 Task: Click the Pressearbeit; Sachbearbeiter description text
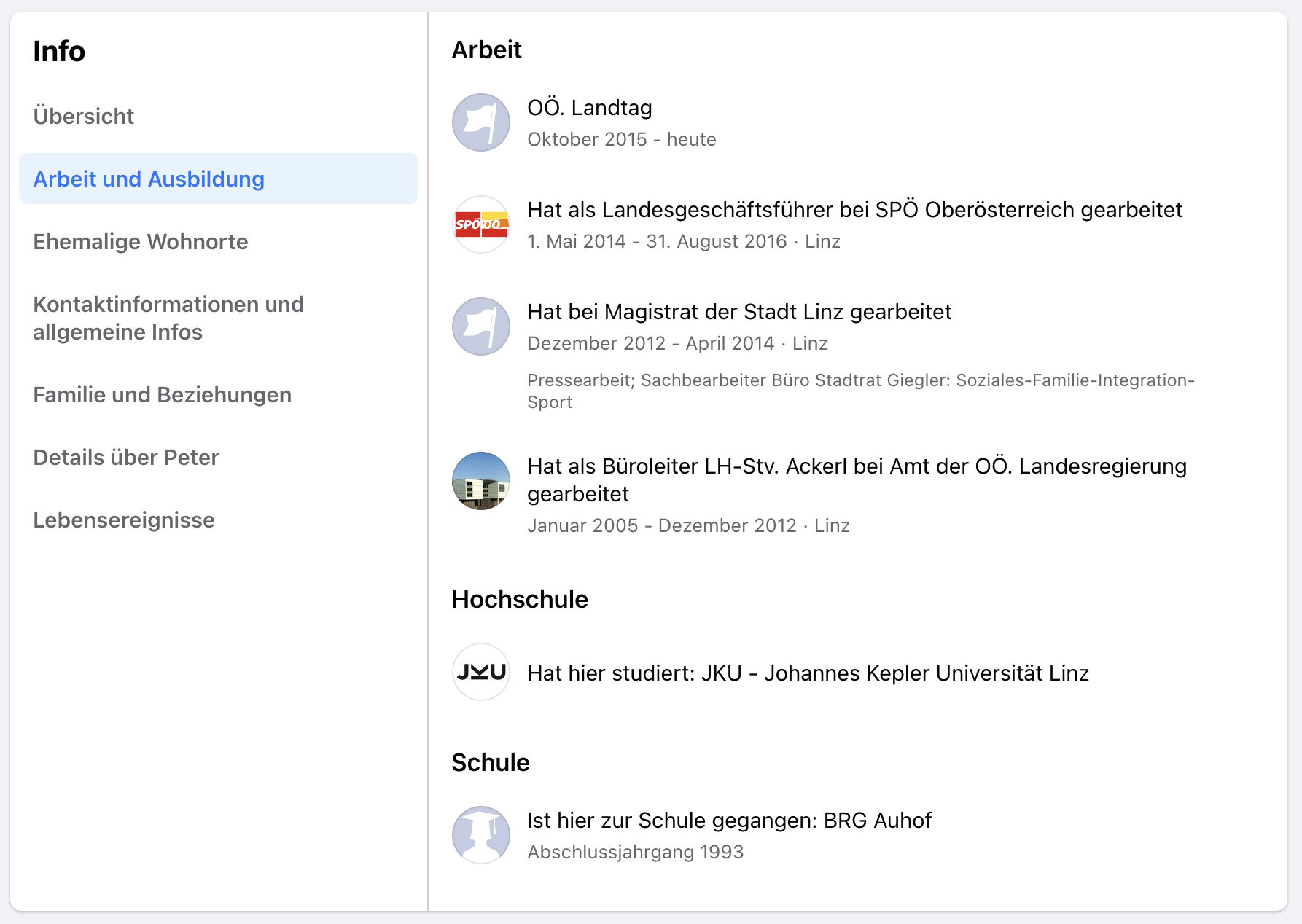861,391
